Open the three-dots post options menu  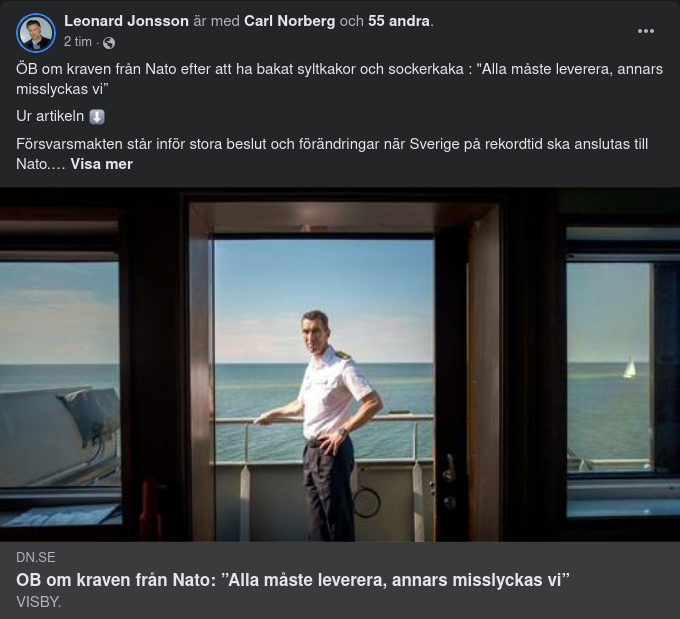[x=645, y=31]
